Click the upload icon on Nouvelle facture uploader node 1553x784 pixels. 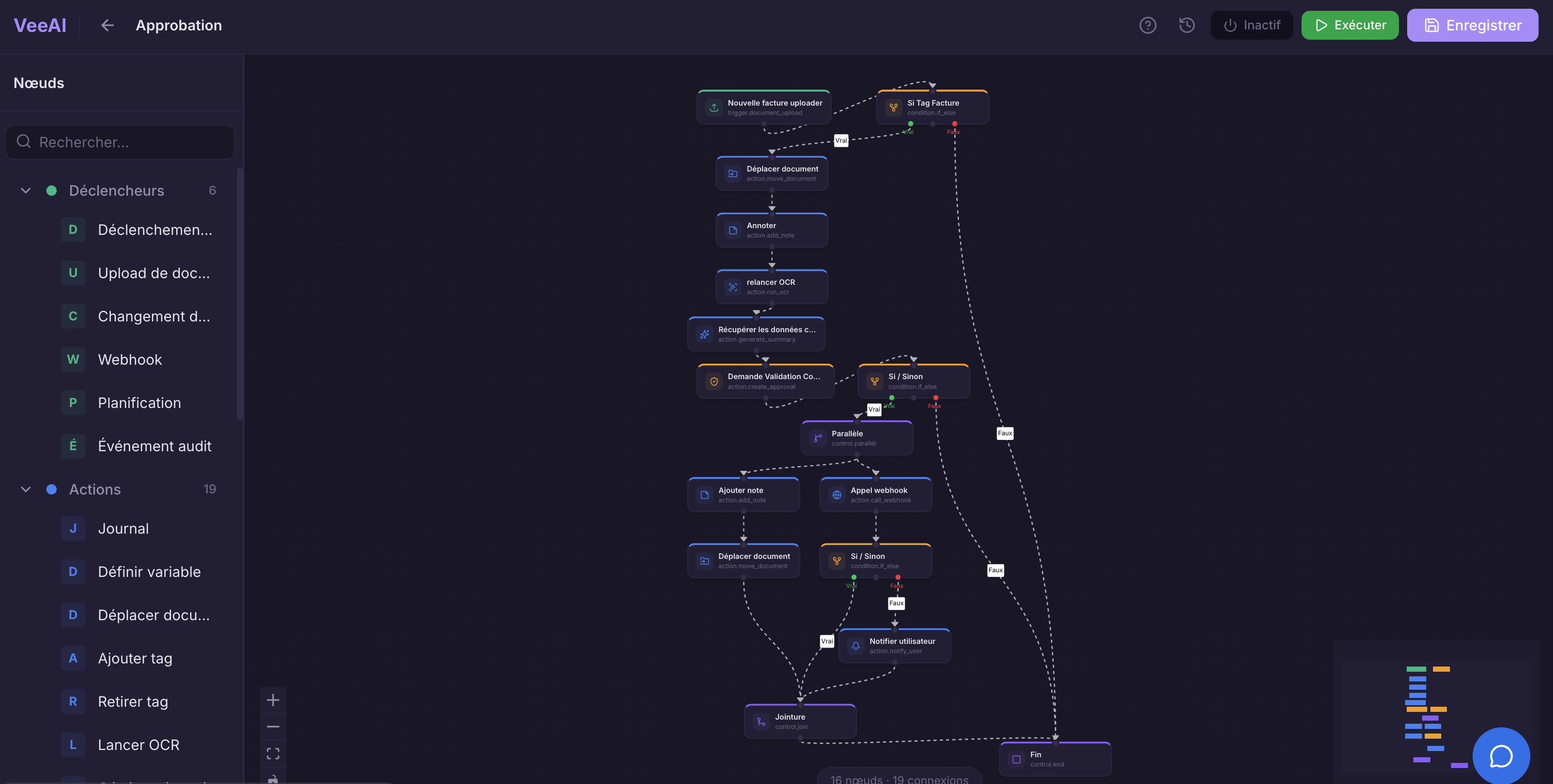coord(714,107)
